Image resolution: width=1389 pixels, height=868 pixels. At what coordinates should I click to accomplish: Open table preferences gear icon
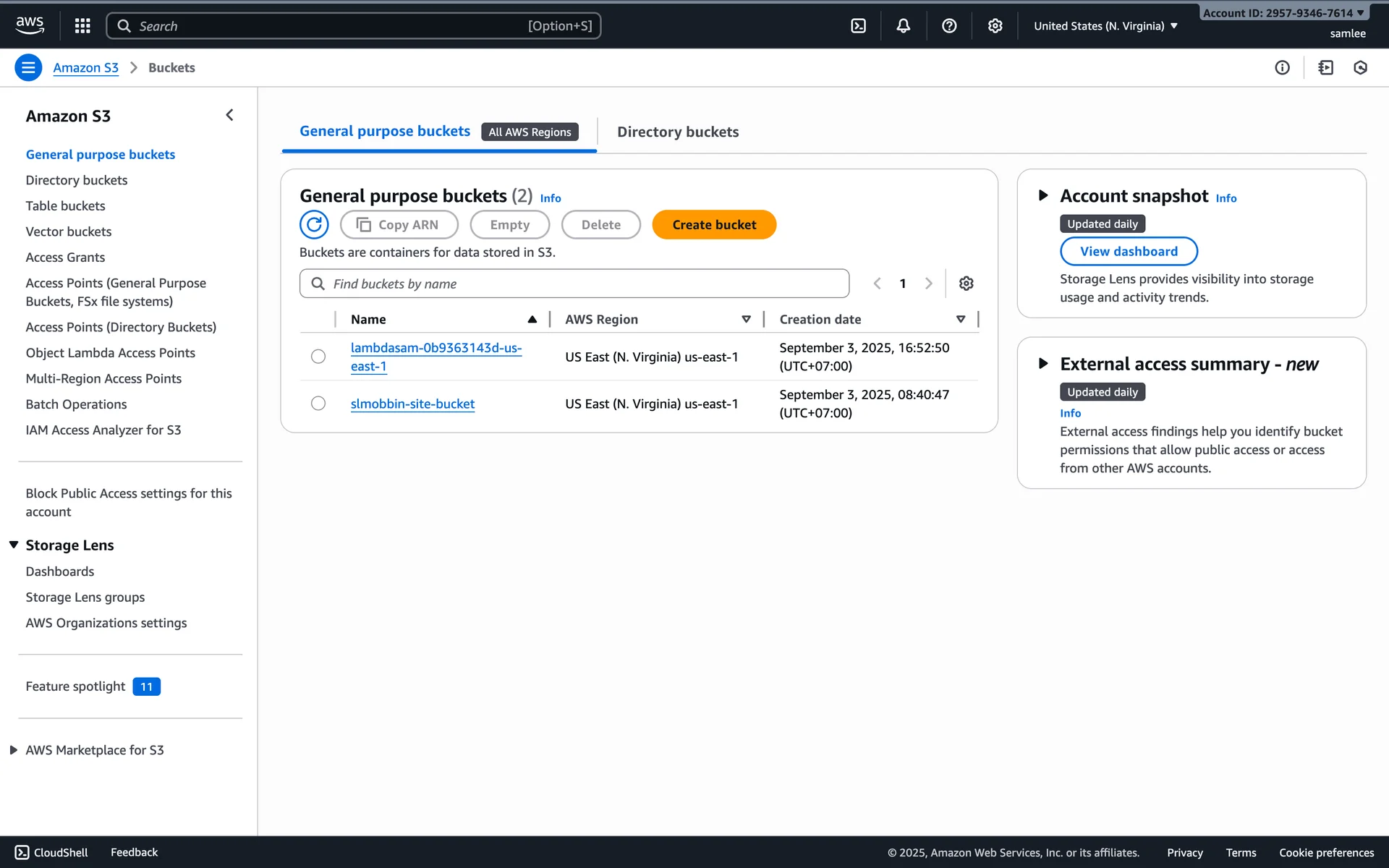[966, 284]
